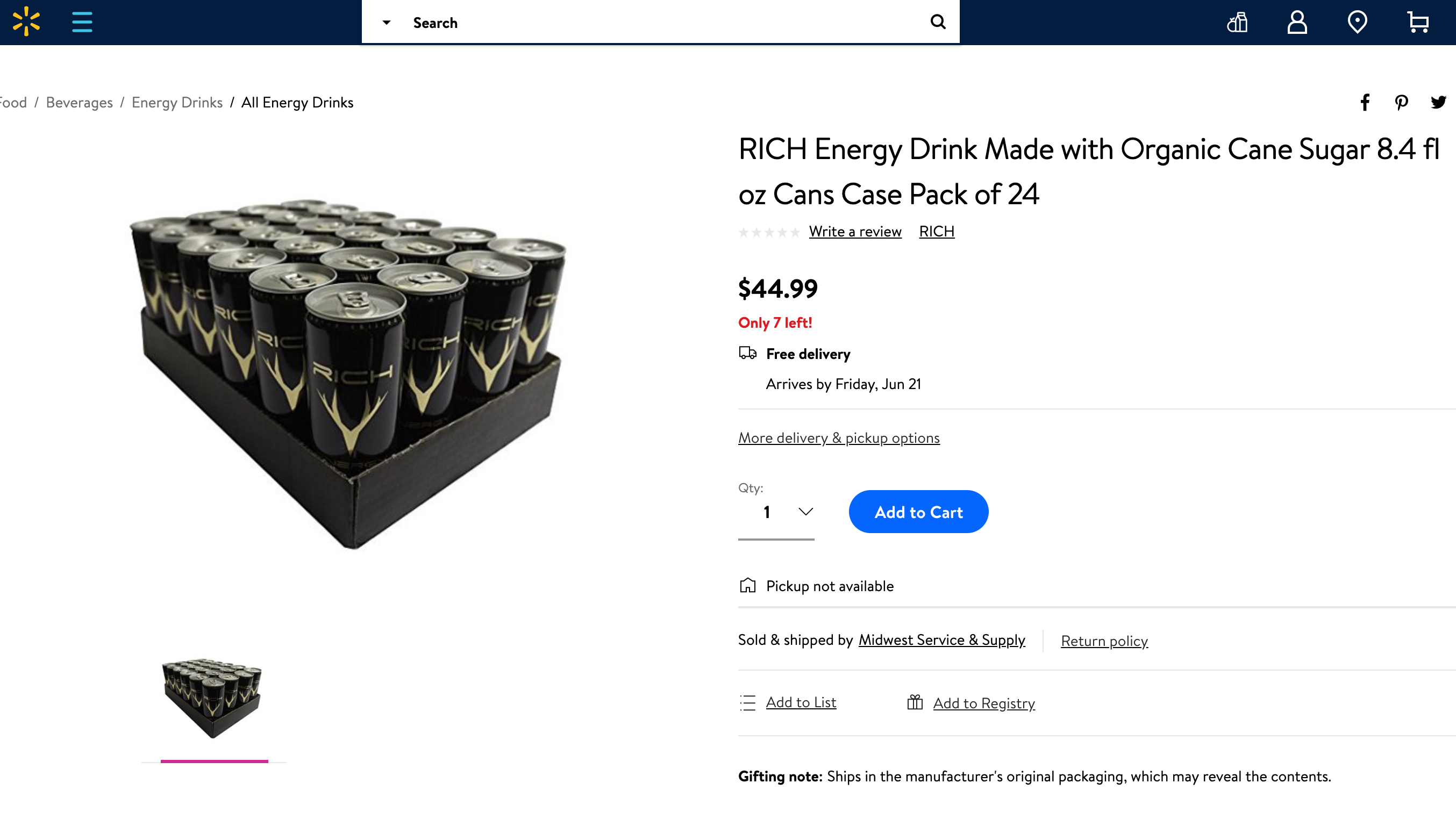Image resolution: width=1456 pixels, height=819 pixels.
Task: Open the hamburger navigation menu
Action: 82,22
